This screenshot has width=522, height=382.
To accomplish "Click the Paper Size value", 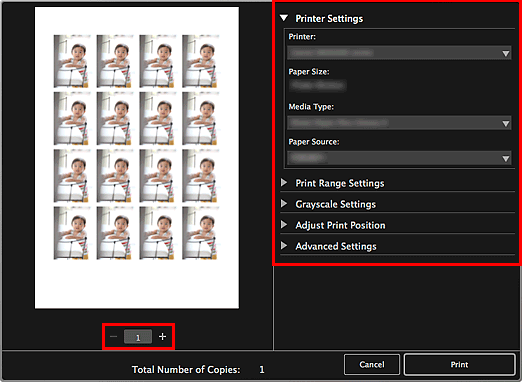I will click(317, 86).
